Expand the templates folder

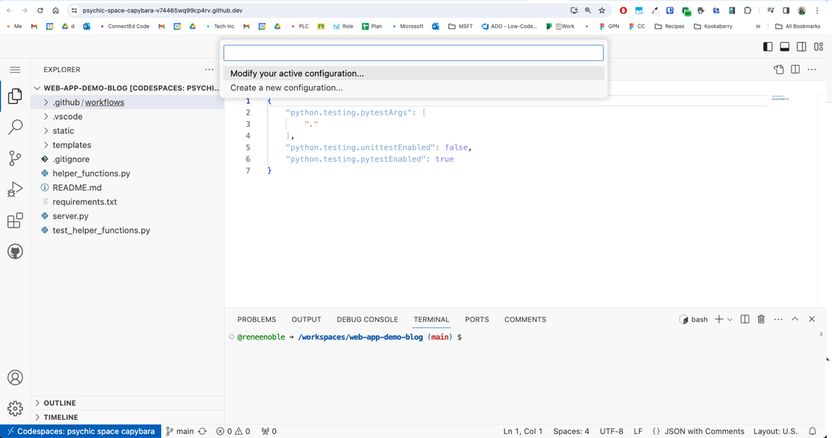127,145
